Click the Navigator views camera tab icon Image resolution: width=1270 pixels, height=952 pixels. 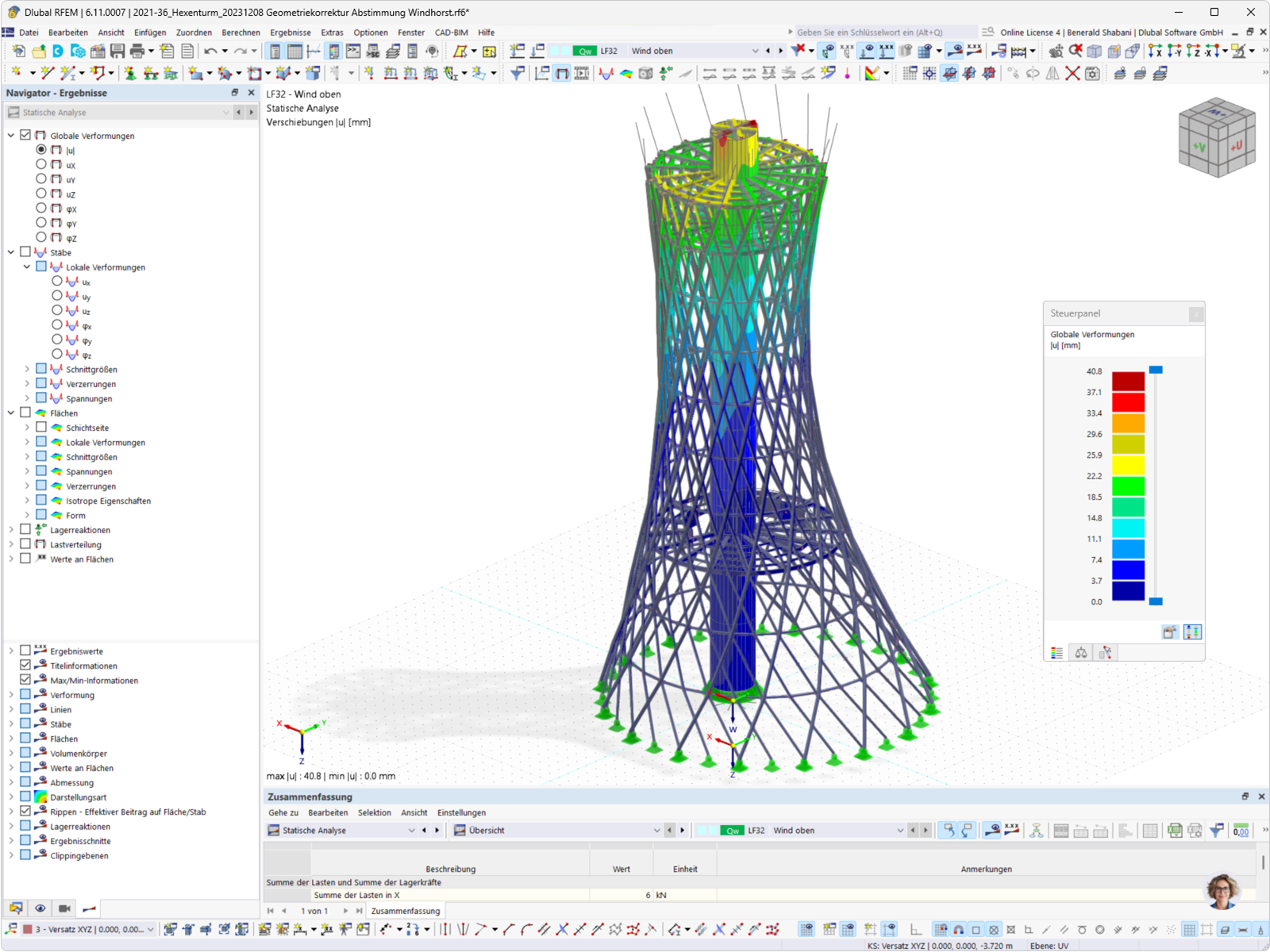[x=65, y=908]
